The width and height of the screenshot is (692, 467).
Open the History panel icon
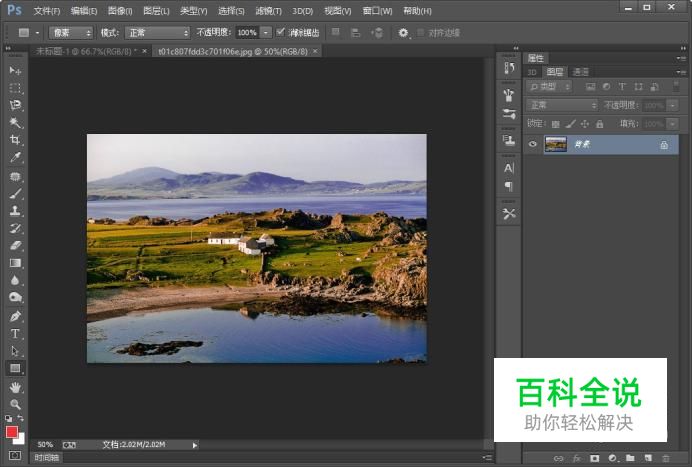pos(509,68)
